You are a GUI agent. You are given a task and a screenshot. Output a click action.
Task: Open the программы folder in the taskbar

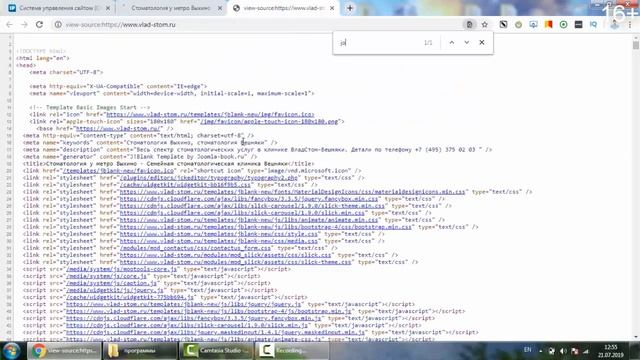click(140, 351)
